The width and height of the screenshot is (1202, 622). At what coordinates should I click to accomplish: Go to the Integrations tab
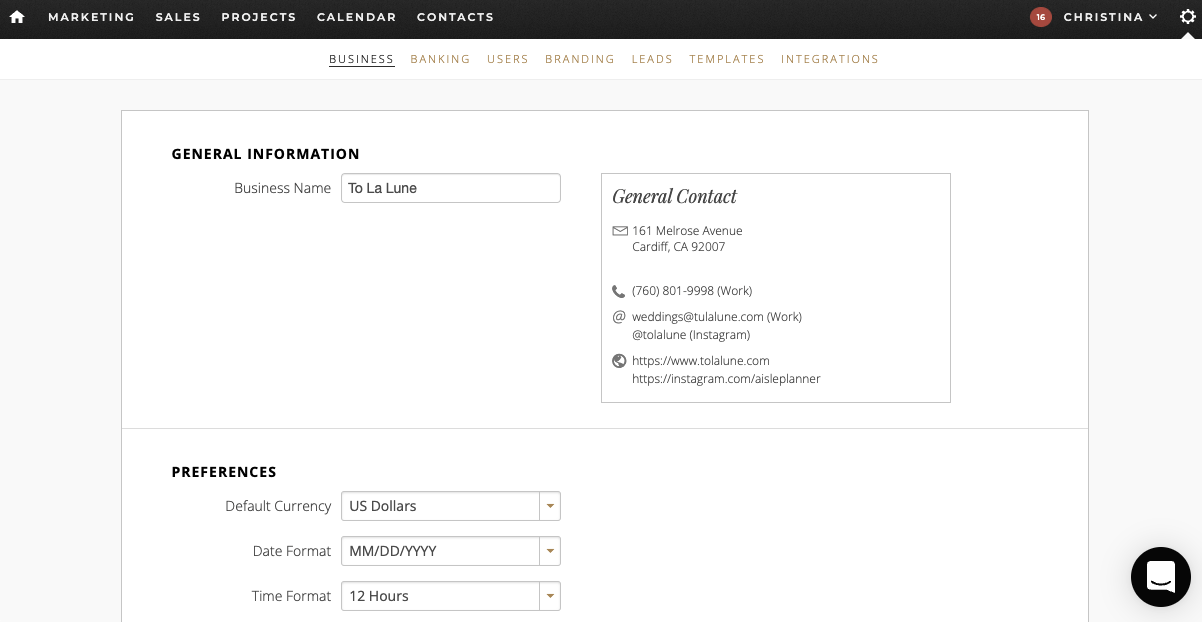(829, 59)
